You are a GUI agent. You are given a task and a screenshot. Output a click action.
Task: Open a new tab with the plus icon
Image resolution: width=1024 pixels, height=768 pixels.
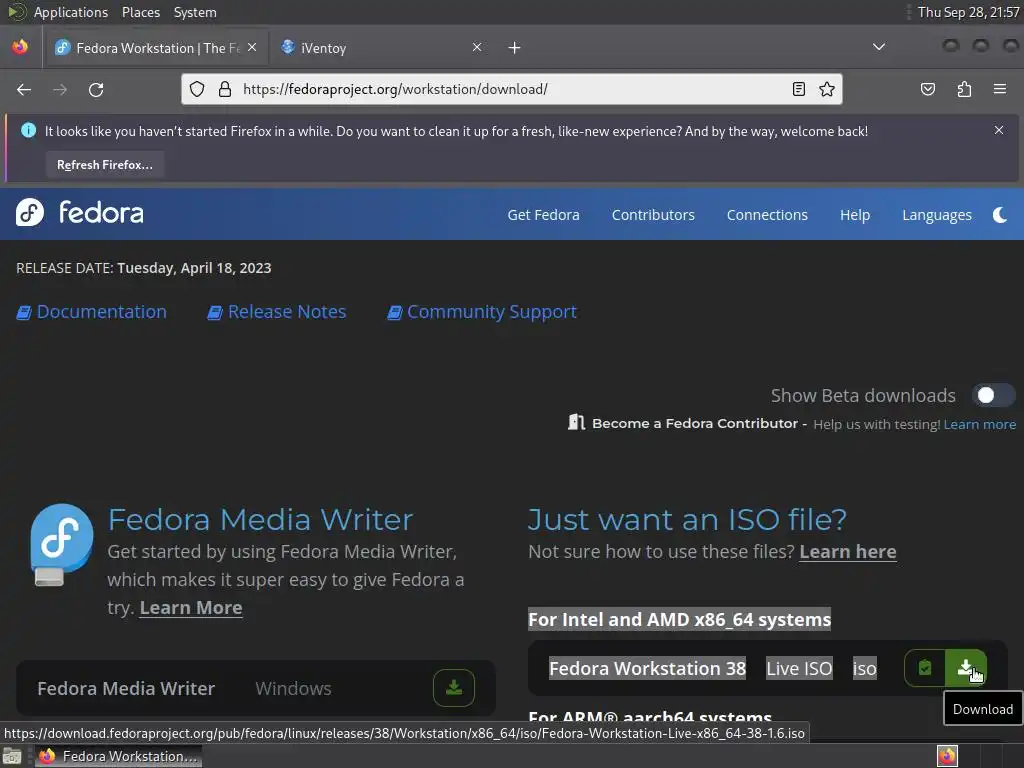[x=515, y=48]
